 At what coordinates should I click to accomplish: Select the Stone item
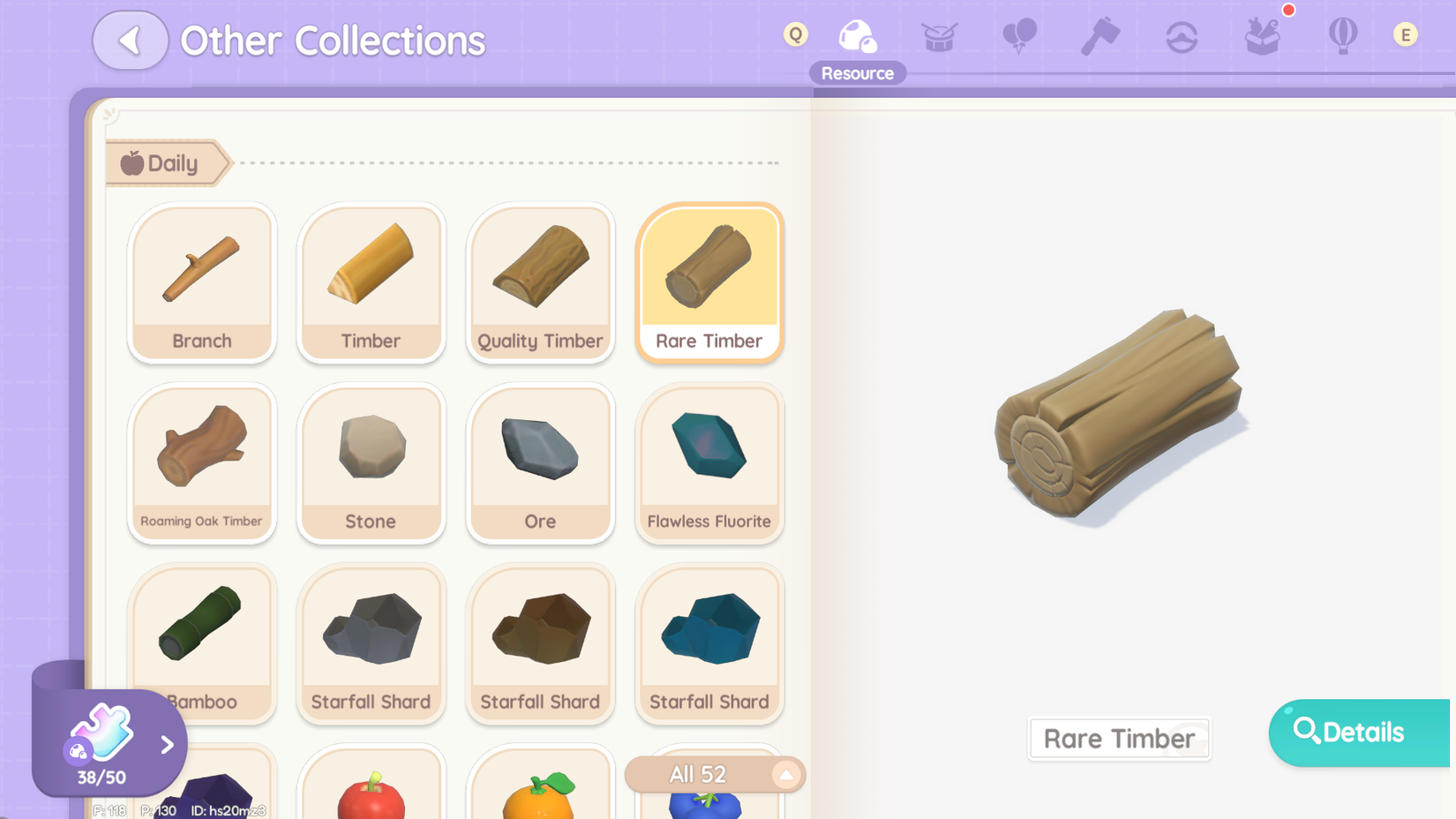coord(371,463)
